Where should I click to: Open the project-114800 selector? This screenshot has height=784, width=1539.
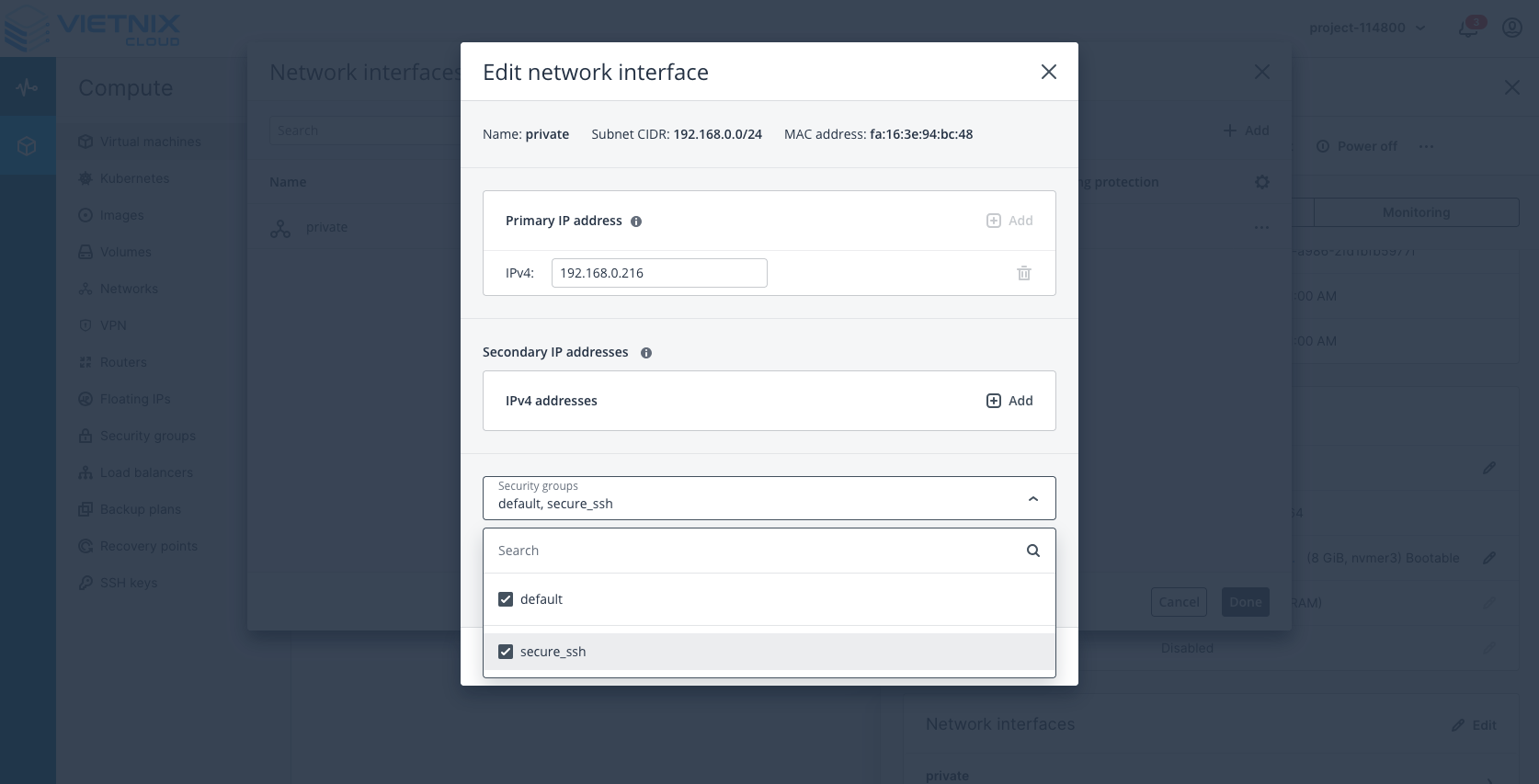point(1367,28)
